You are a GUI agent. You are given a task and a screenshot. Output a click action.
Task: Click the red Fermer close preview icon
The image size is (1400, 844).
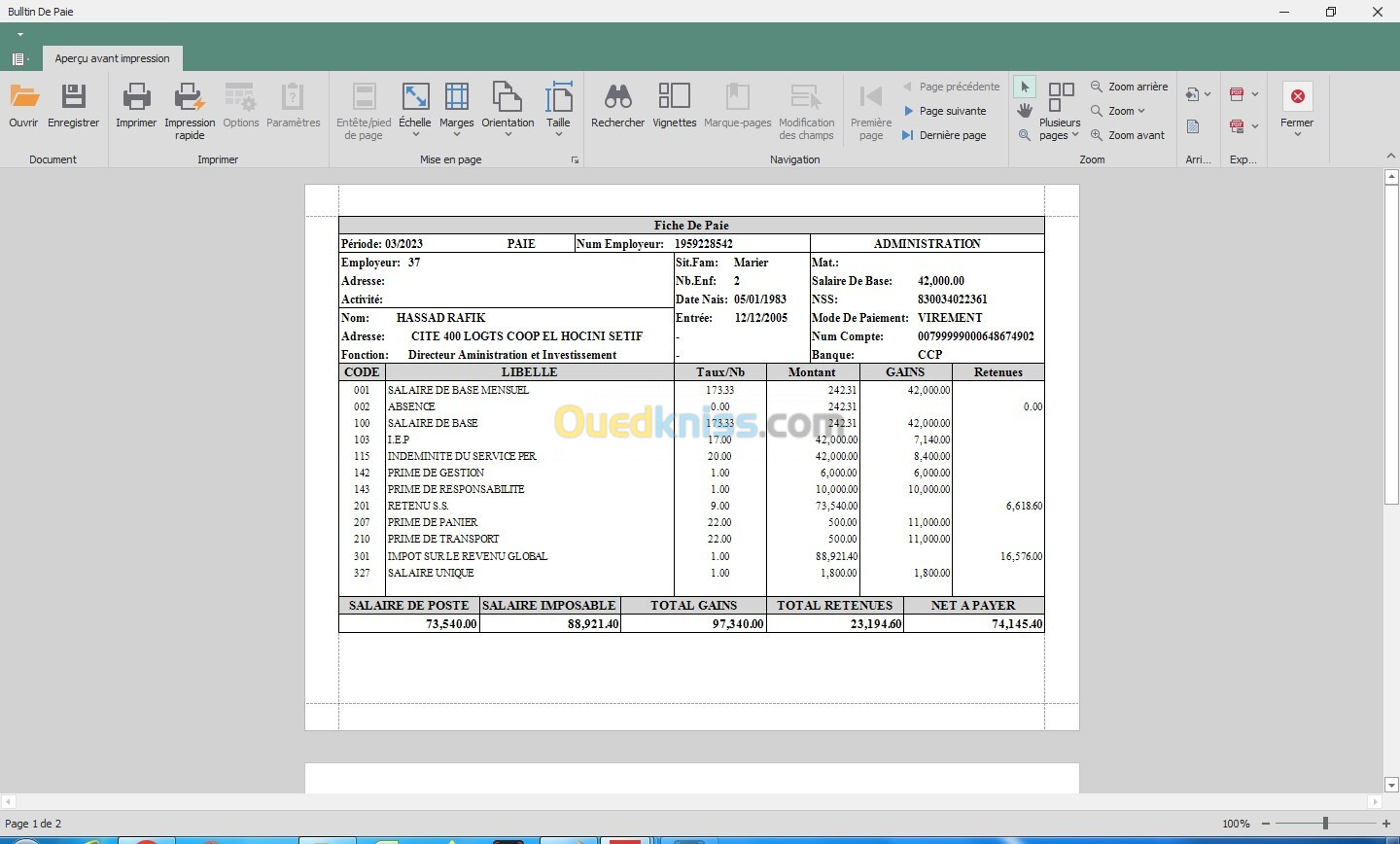click(1297, 96)
